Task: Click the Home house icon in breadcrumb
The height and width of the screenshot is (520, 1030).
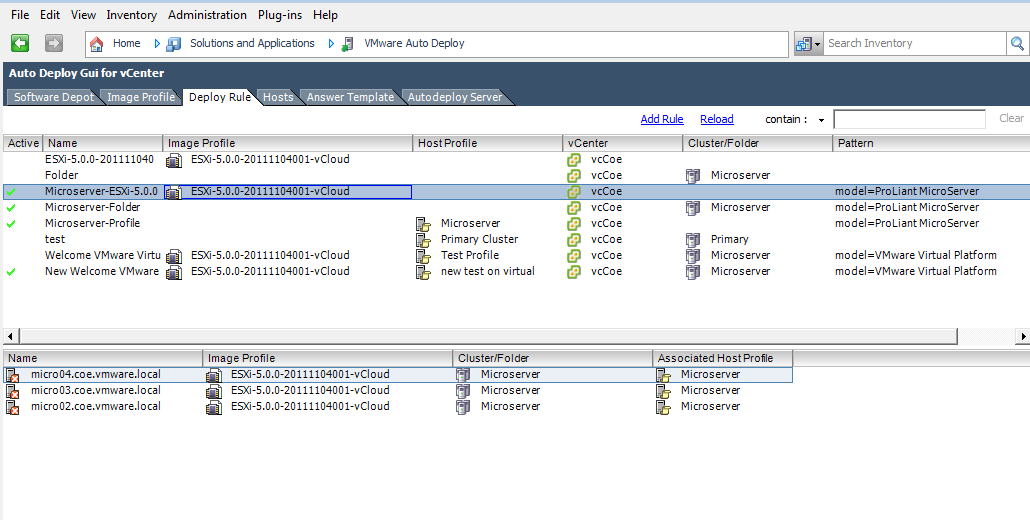Action: click(97, 44)
